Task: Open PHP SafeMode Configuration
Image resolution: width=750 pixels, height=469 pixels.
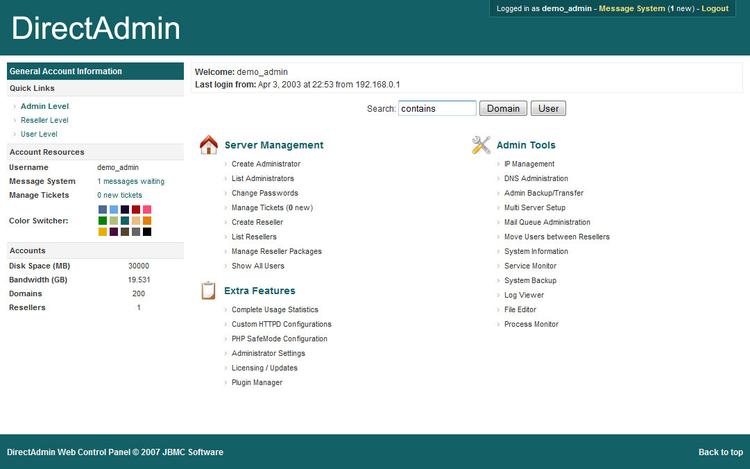Action: pos(279,339)
